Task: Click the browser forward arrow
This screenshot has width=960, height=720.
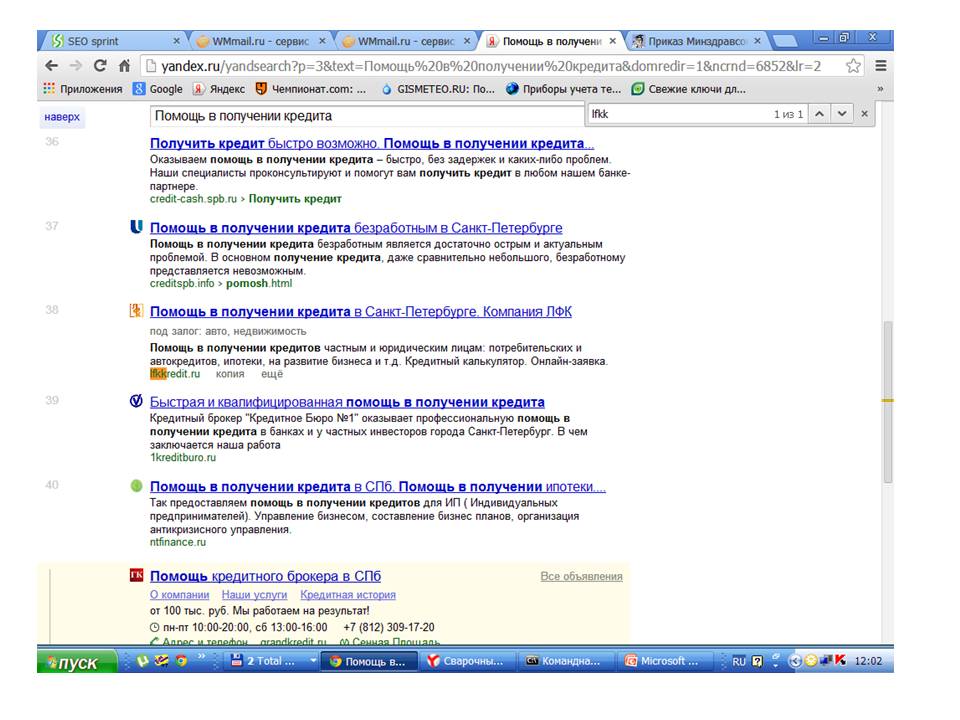Action: pos(76,66)
